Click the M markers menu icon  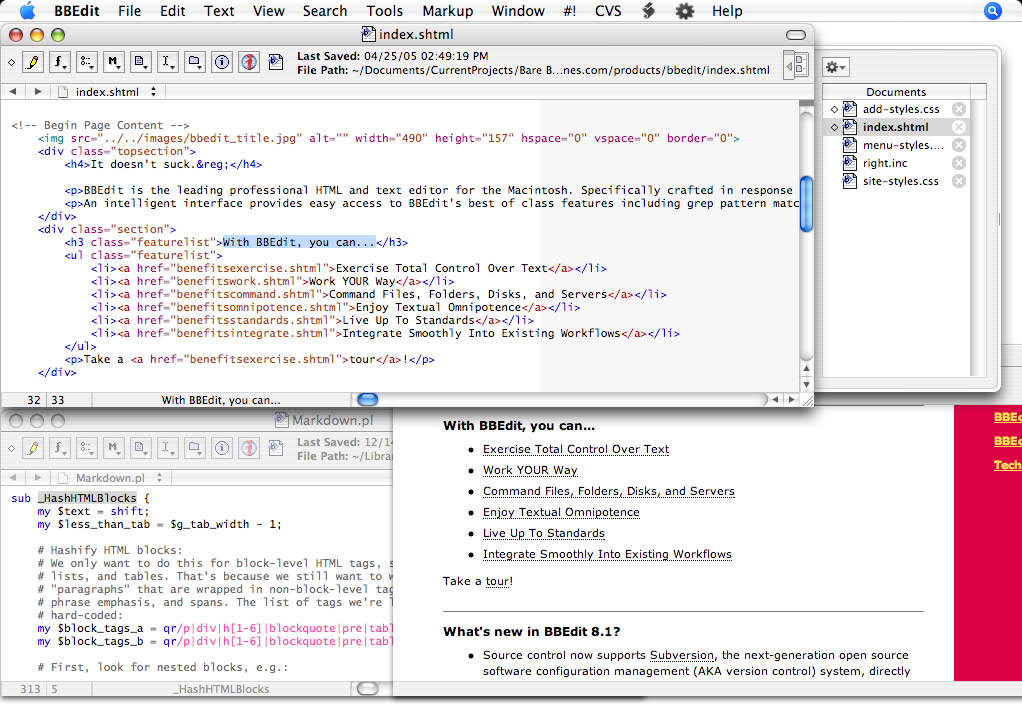tap(113, 63)
